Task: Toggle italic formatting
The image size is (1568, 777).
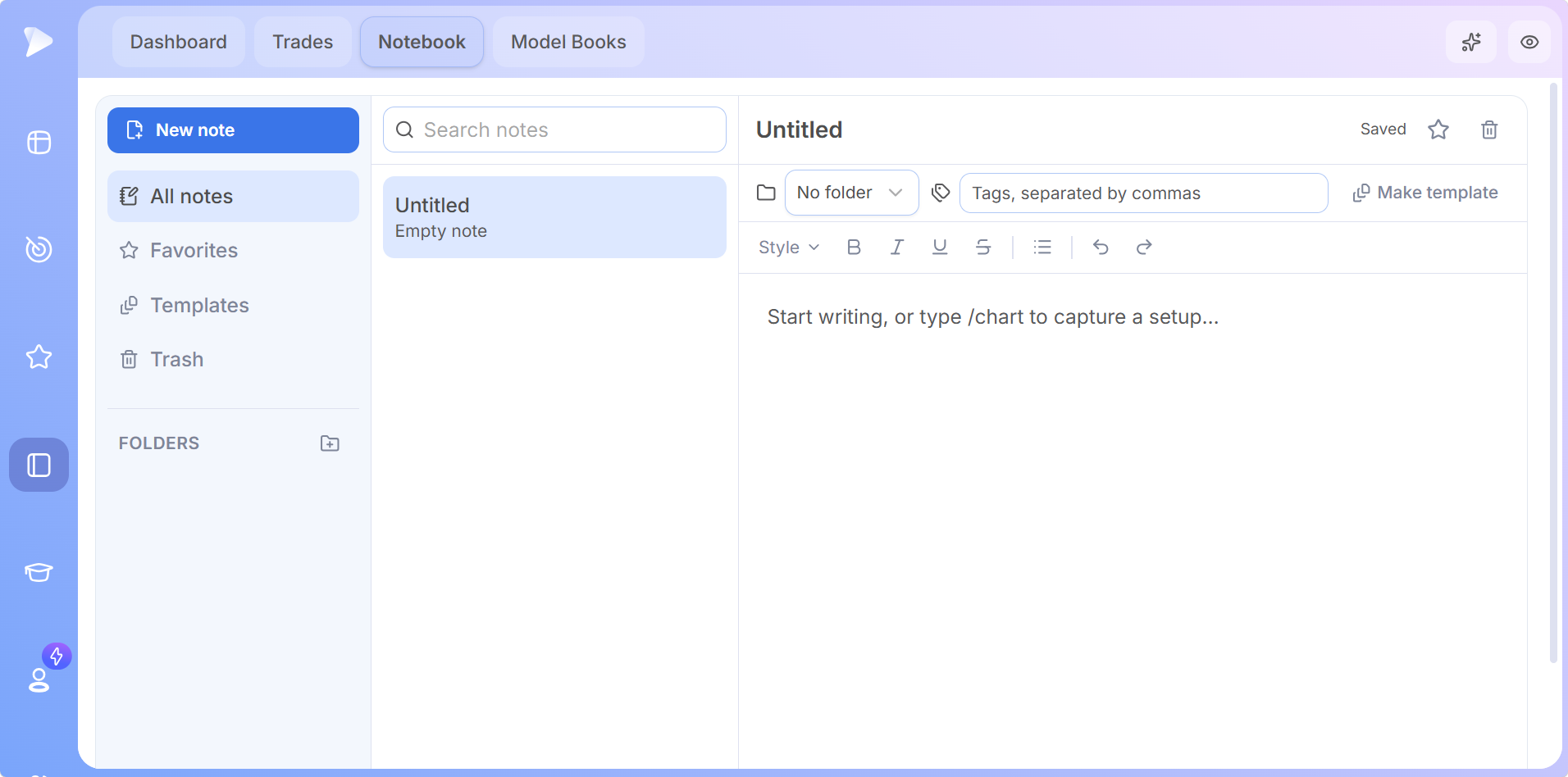Action: [897, 248]
